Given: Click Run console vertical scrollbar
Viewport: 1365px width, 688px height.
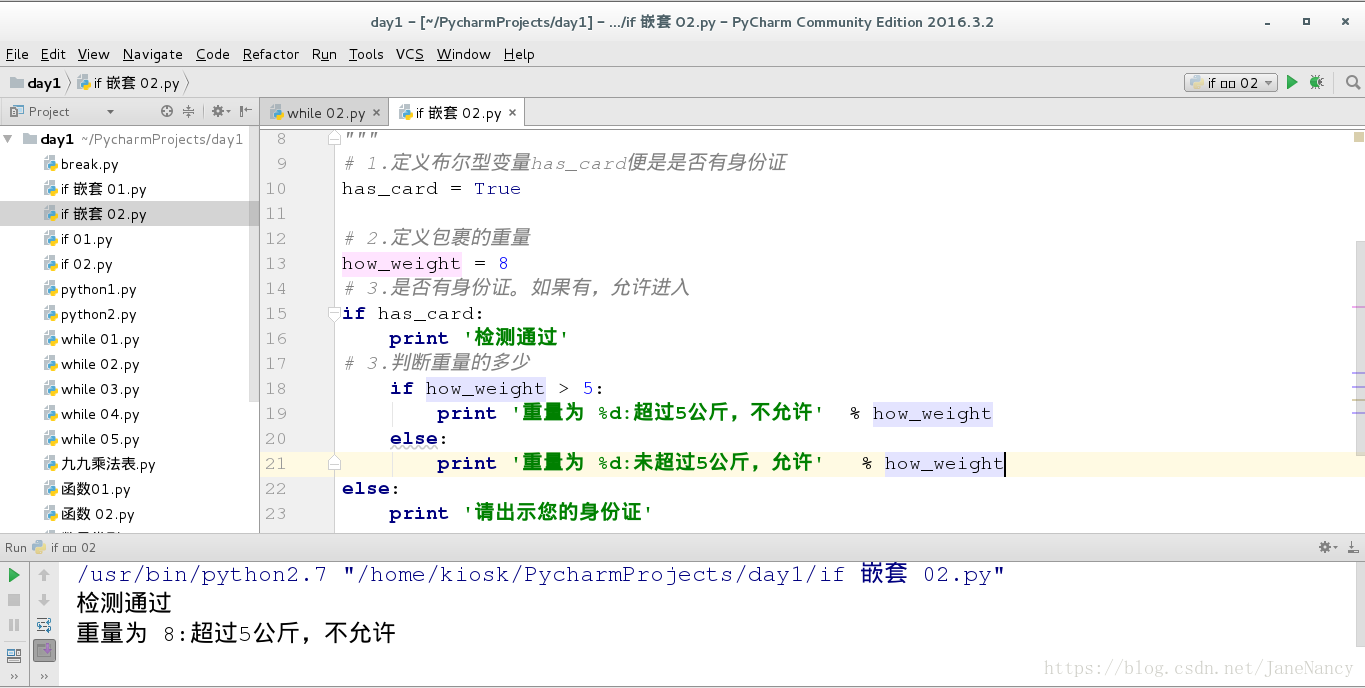Looking at the screenshot, I should (1360, 604).
